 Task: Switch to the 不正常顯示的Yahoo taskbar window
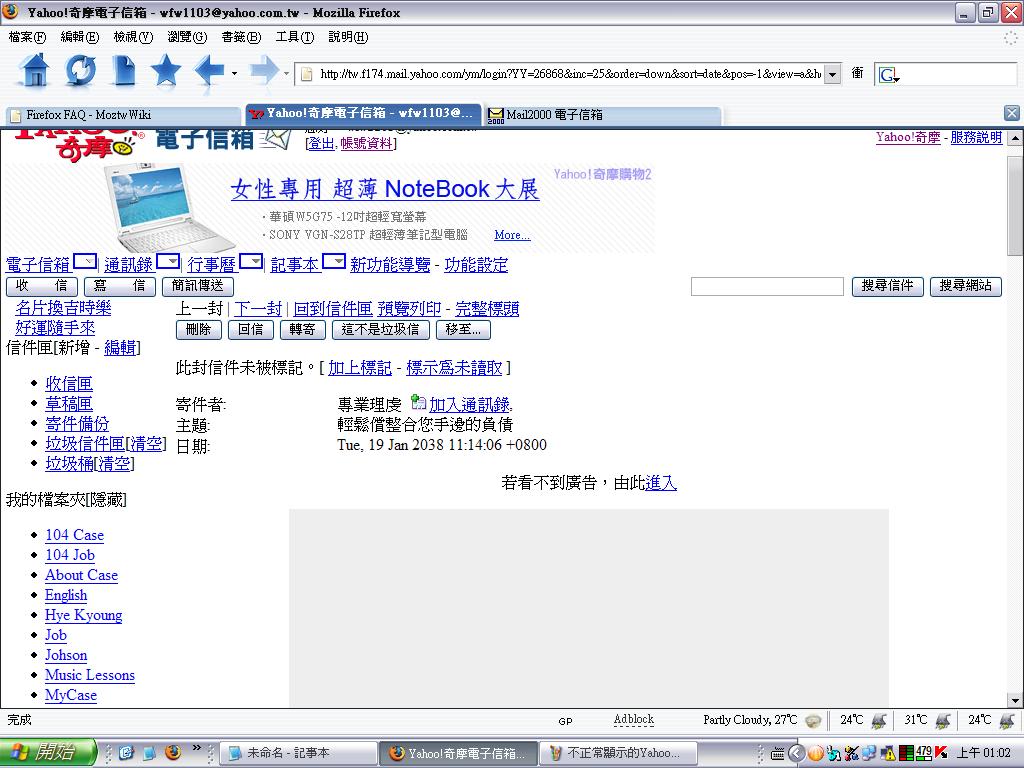click(x=618, y=753)
